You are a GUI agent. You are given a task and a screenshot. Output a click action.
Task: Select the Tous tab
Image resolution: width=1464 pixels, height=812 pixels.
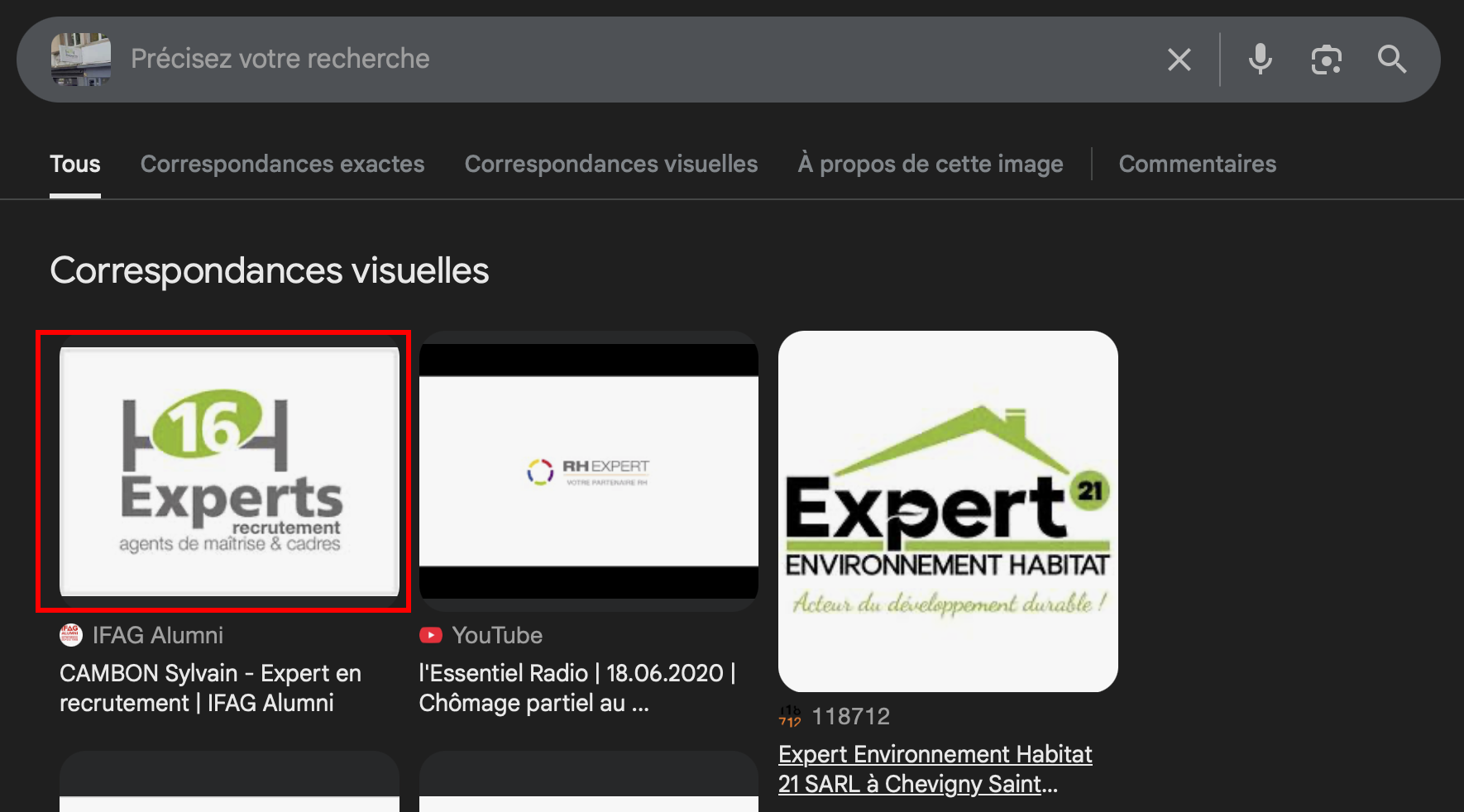coord(75,164)
